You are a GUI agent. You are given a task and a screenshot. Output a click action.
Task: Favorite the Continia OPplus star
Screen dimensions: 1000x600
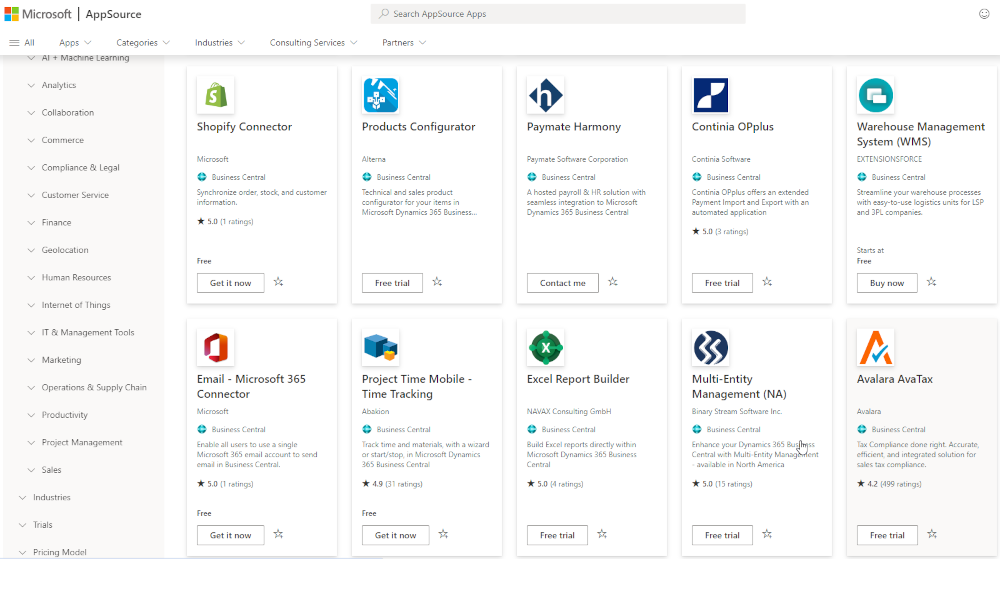767,282
